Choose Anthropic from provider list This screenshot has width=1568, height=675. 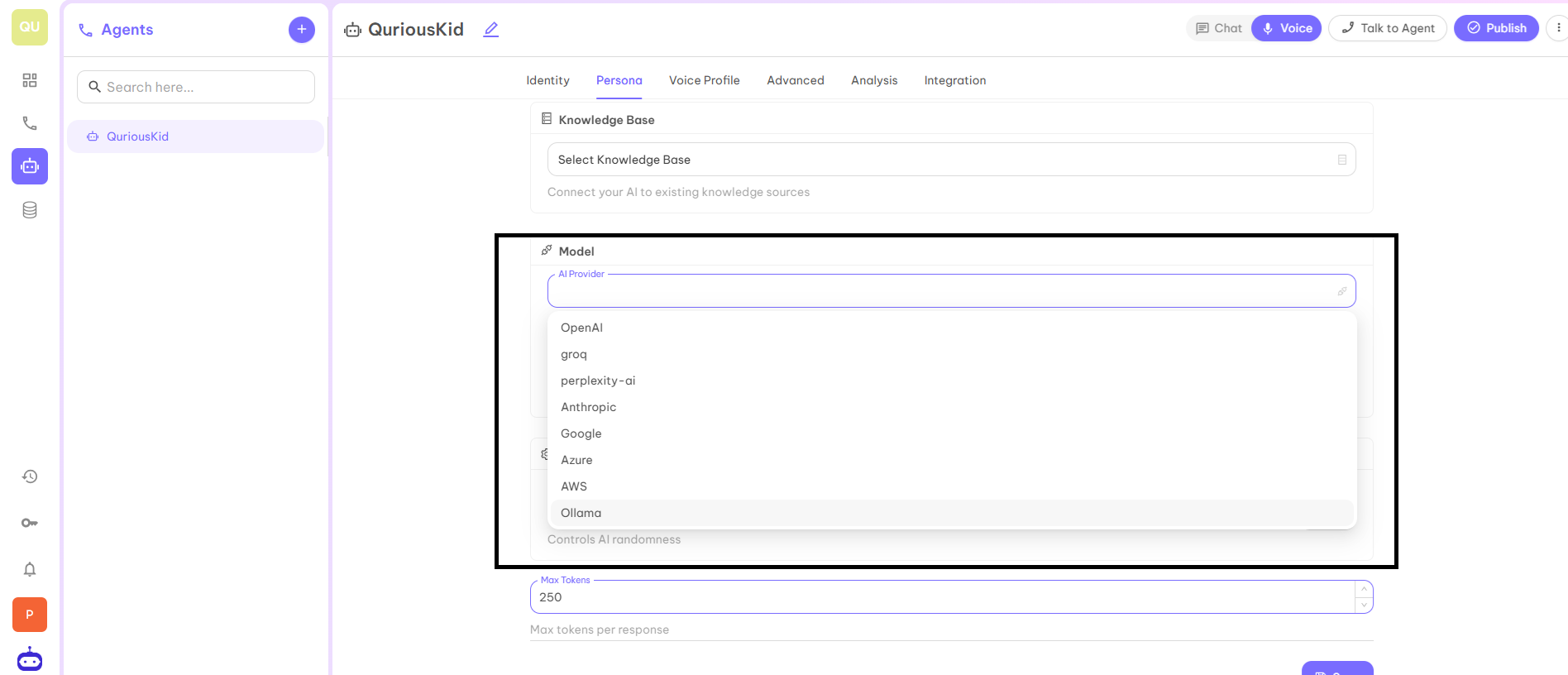tap(952, 407)
